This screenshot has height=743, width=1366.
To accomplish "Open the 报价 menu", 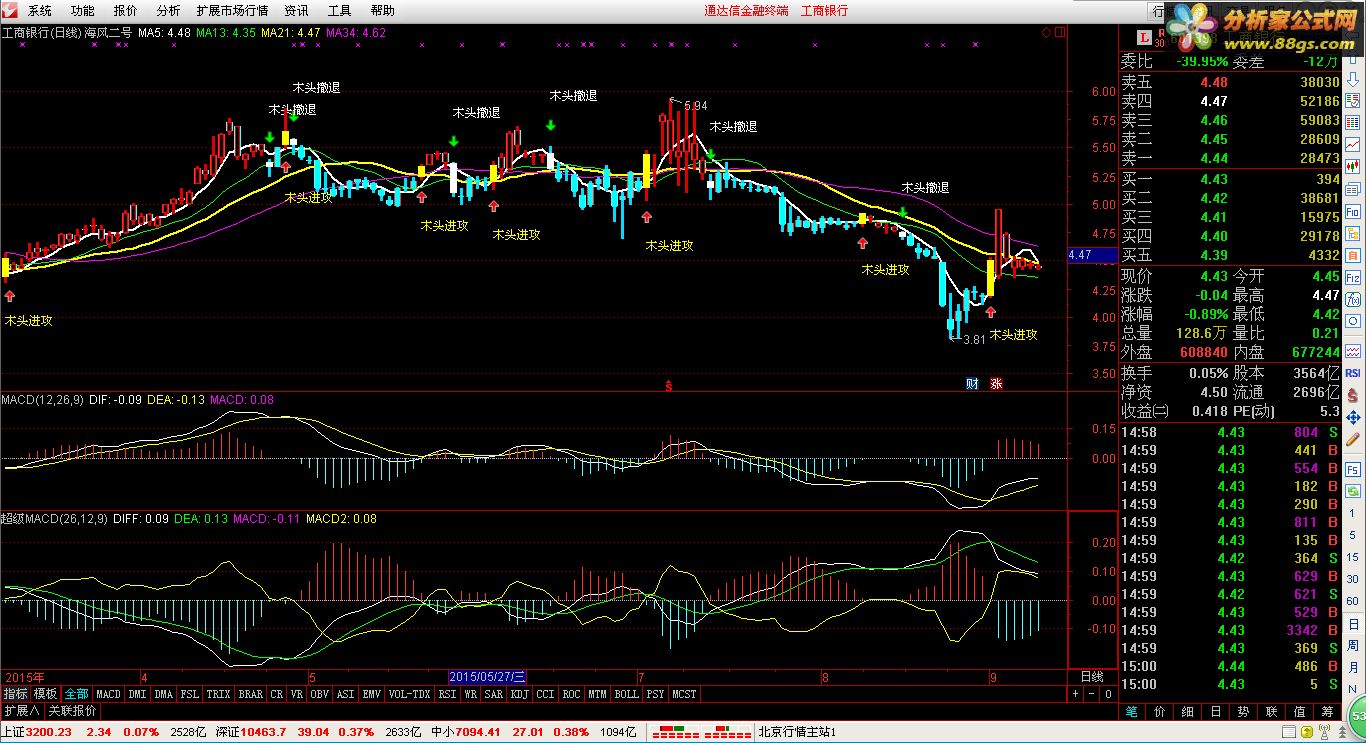I will point(126,11).
